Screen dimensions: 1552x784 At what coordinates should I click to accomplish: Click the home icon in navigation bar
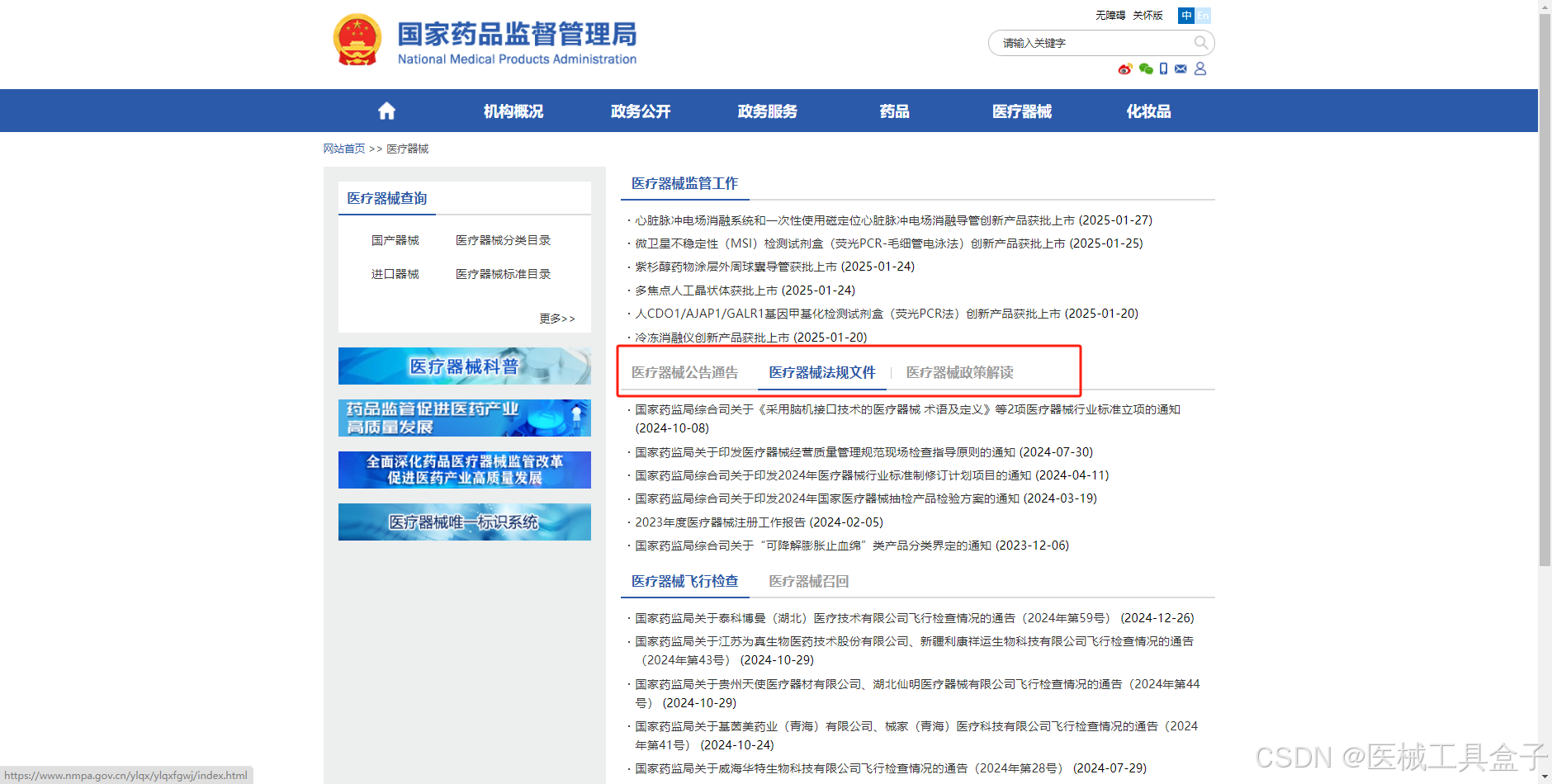pos(386,111)
